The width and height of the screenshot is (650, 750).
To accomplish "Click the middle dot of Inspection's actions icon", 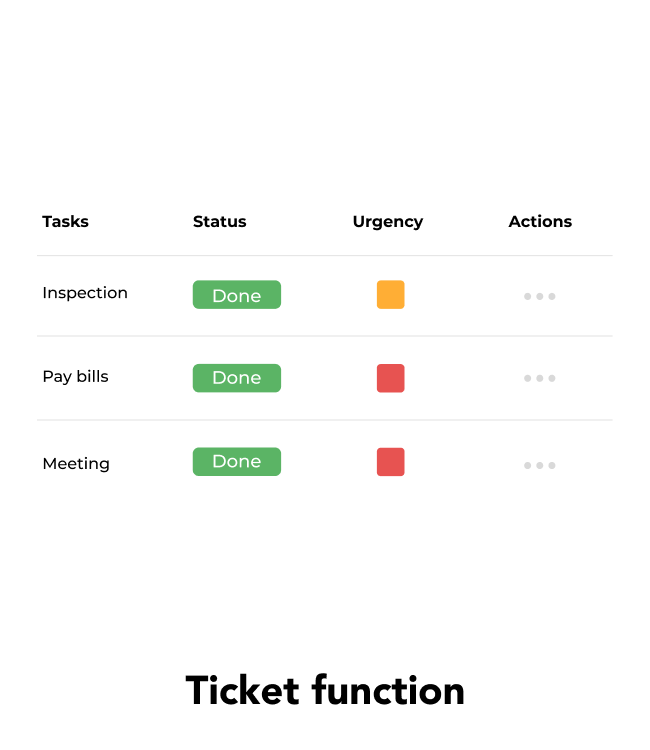I will click(540, 297).
